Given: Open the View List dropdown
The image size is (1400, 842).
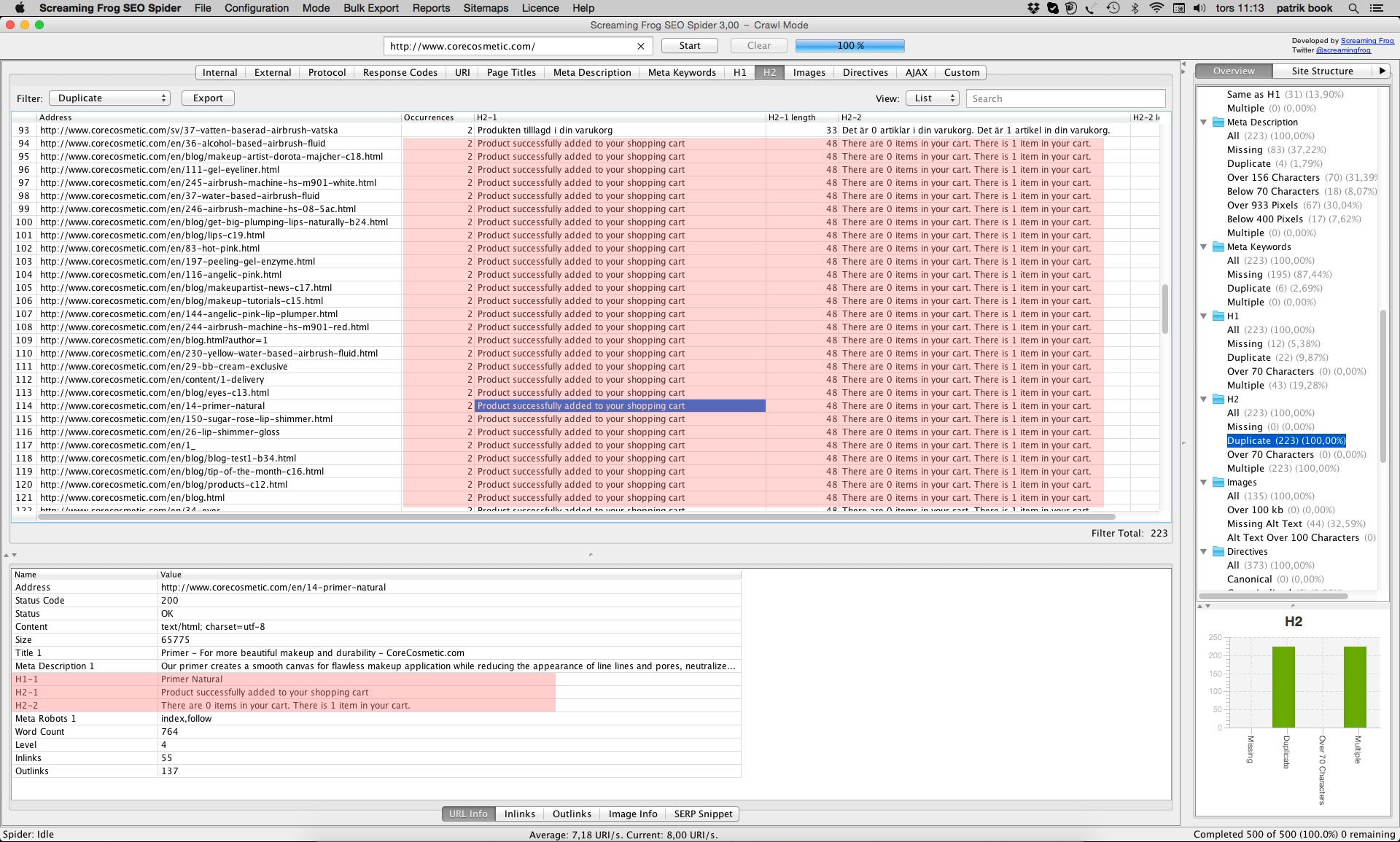Looking at the screenshot, I should point(932,98).
